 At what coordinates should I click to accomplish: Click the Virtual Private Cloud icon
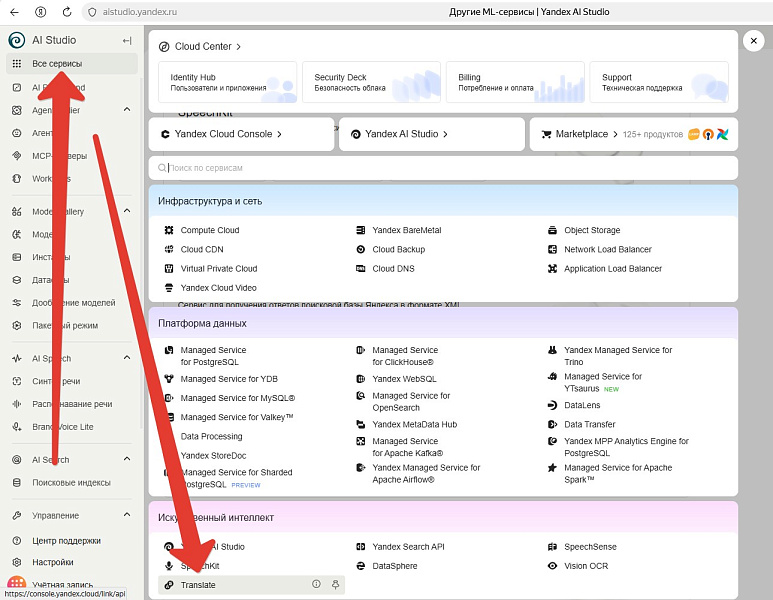point(169,268)
